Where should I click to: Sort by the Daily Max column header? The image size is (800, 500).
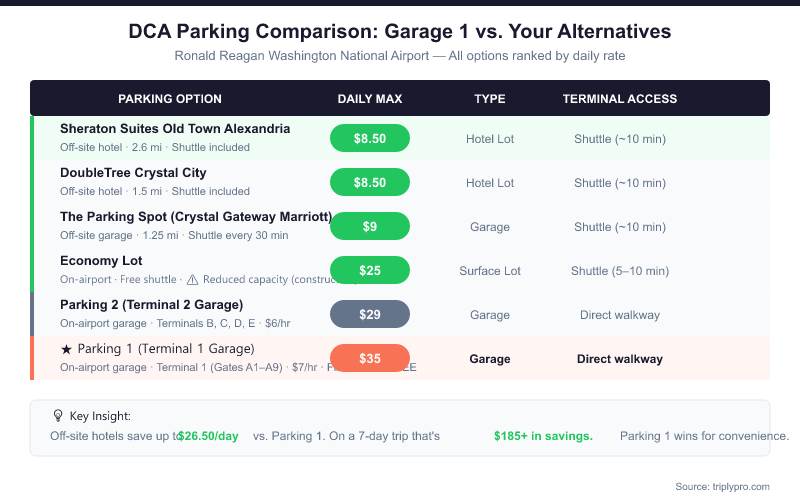[370, 99]
